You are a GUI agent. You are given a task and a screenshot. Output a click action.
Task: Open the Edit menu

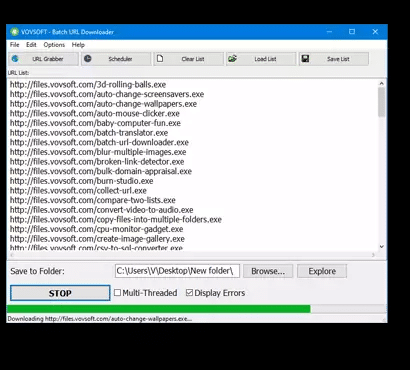click(31, 45)
